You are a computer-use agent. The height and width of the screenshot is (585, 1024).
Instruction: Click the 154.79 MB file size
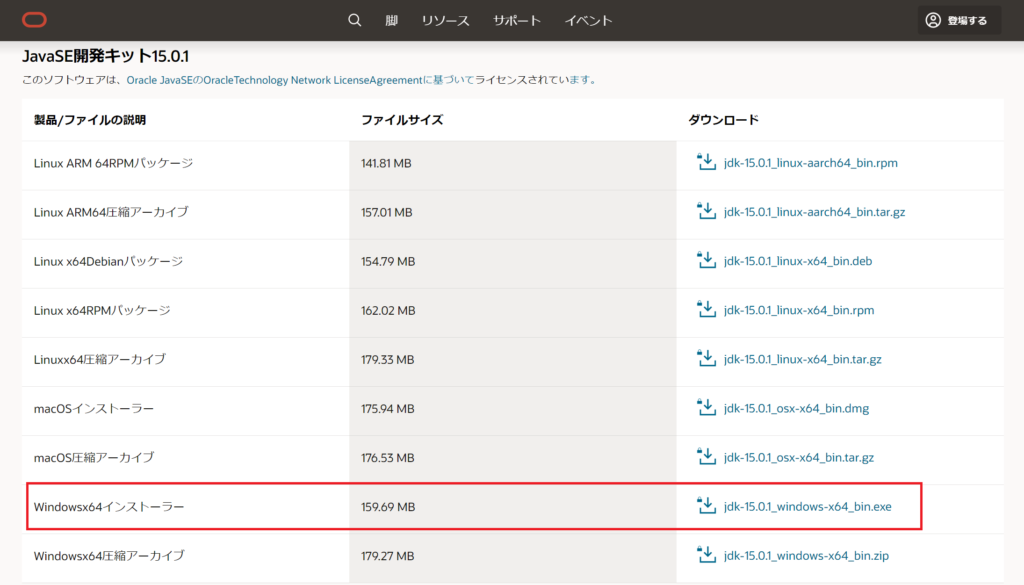point(388,261)
